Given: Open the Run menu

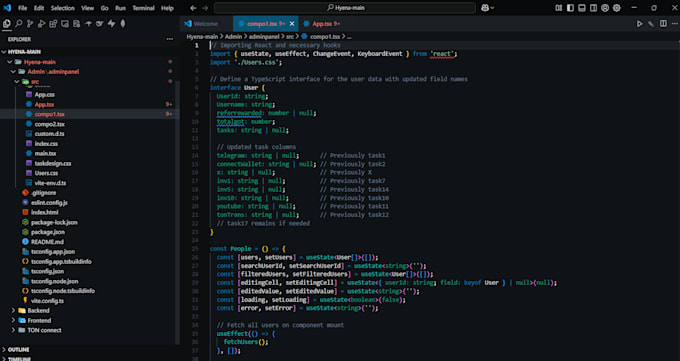Looking at the screenshot, I should click(120, 8).
